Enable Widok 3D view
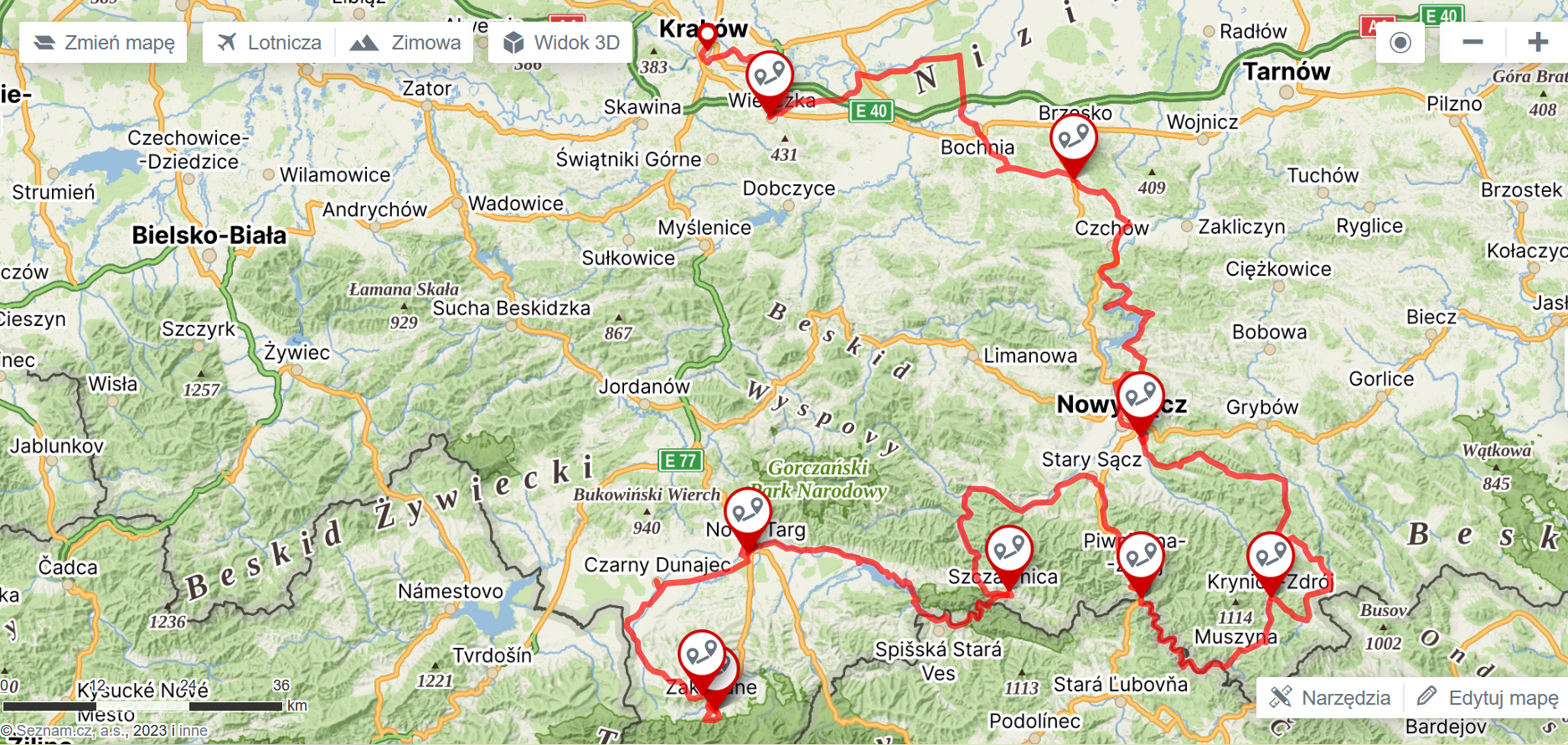Image resolution: width=1568 pixels, height=745 pixels. click(560, 43)
